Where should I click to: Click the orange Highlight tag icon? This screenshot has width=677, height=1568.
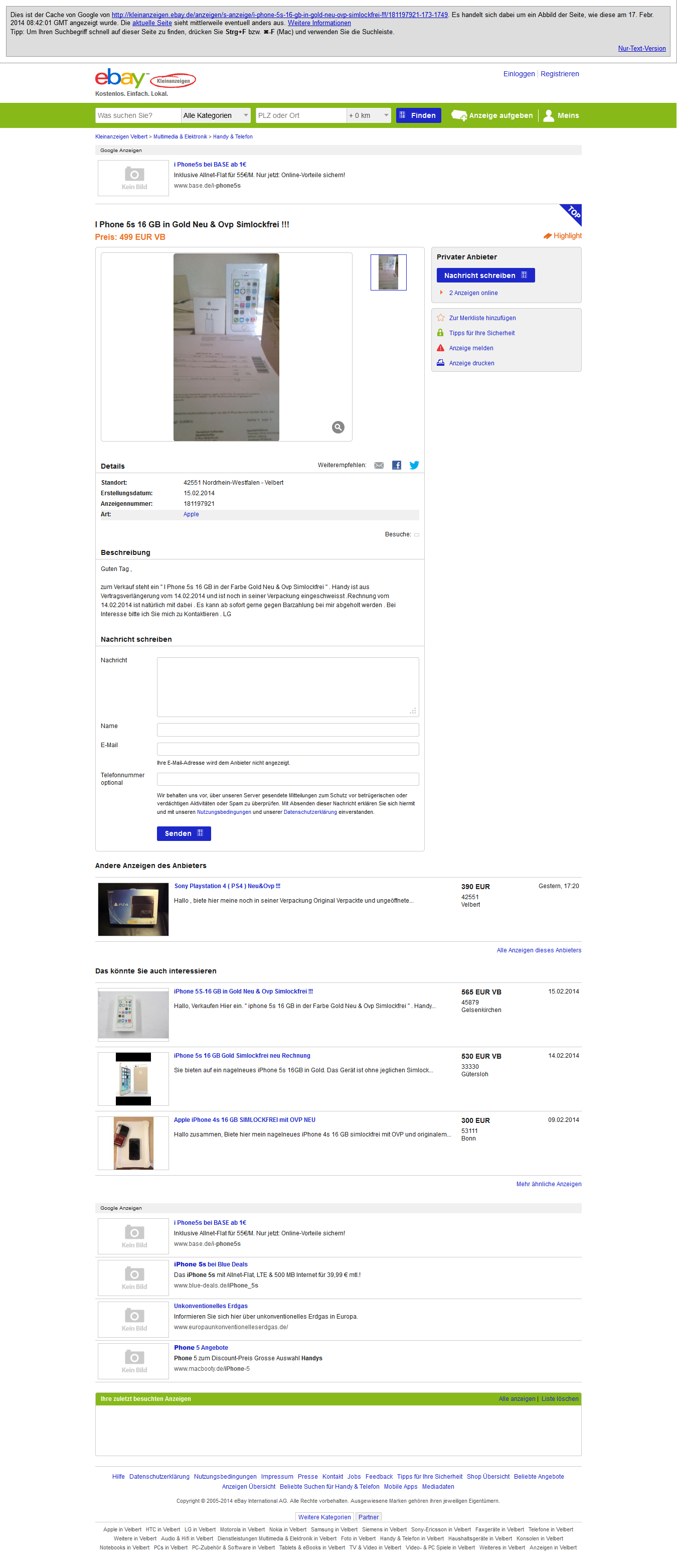(x=548, y=235)
